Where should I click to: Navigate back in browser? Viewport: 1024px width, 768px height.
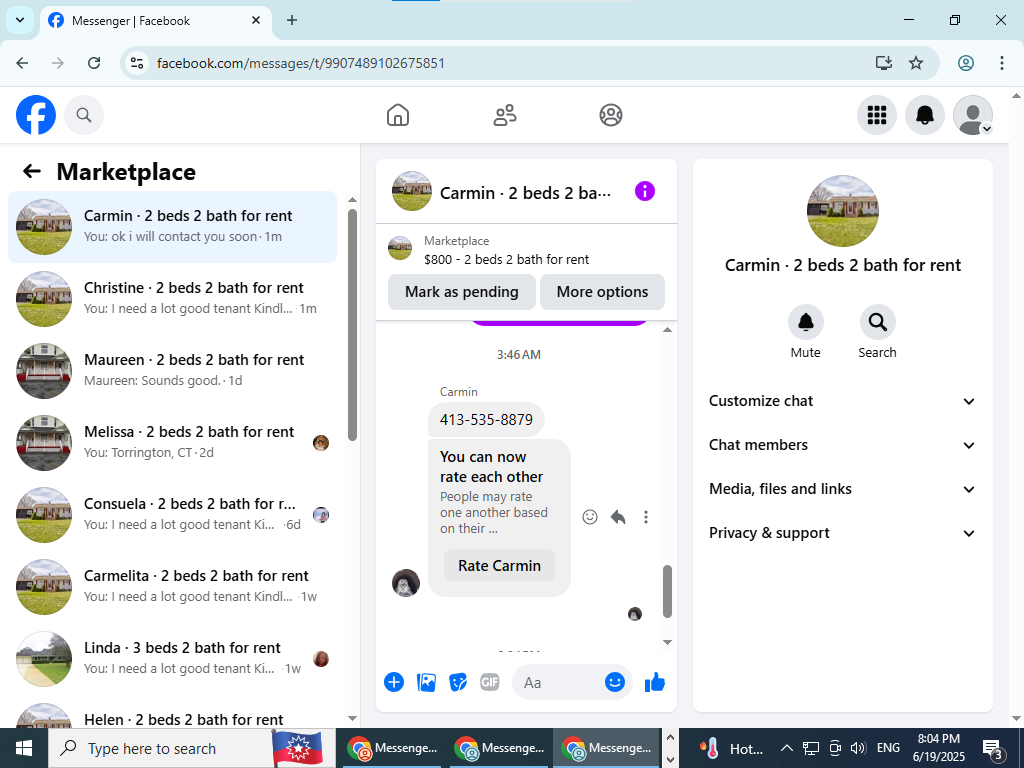[x=22, y=63]
